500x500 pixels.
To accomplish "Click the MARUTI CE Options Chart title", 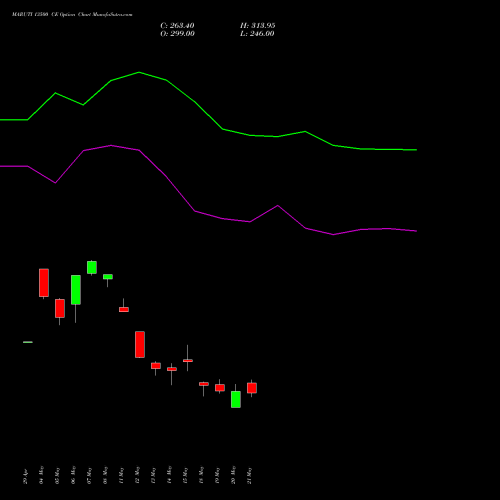I will pos(72,15).
